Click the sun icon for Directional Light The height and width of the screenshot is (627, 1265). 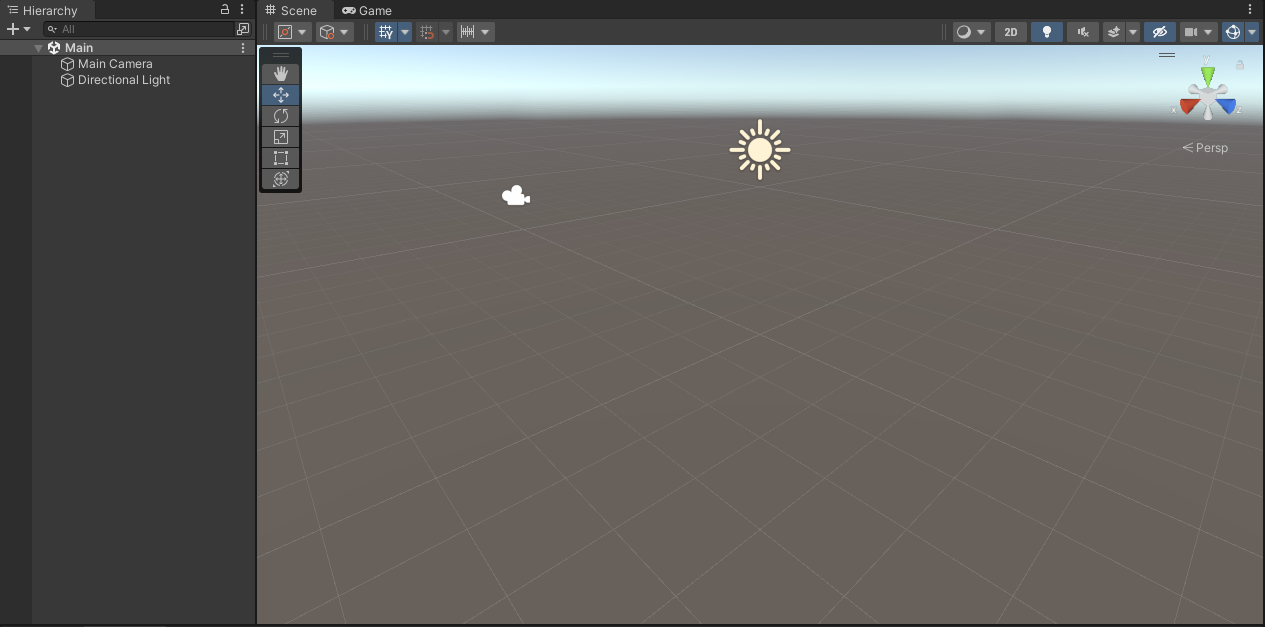760,150
